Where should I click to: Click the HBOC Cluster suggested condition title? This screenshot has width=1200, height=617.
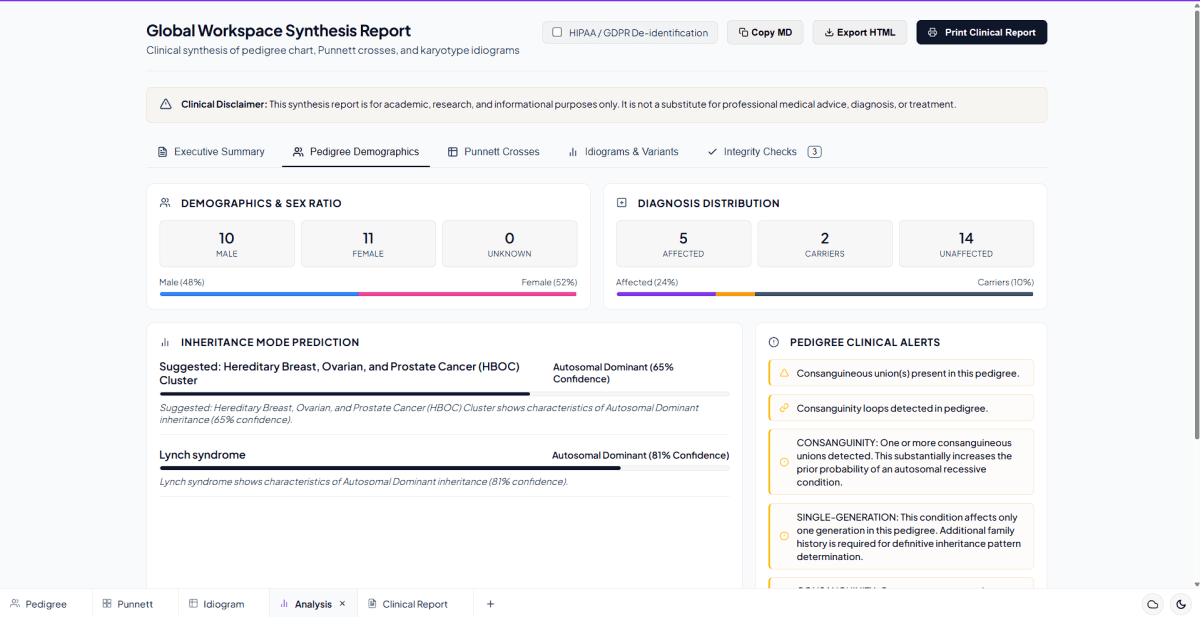pos(340,373)
